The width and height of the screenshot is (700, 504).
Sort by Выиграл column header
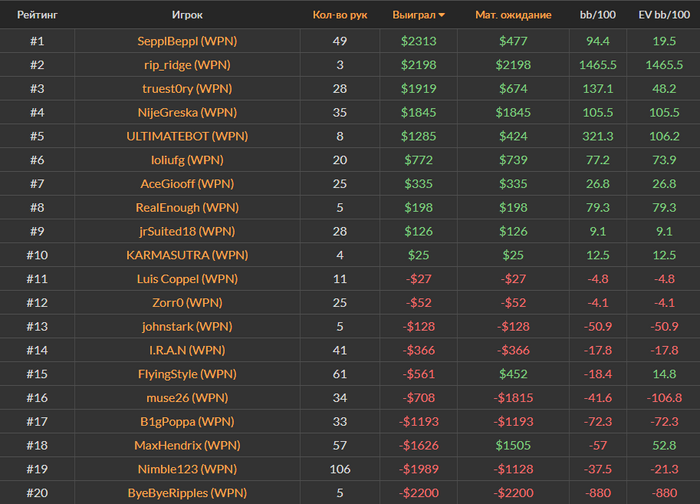point(414,15)
